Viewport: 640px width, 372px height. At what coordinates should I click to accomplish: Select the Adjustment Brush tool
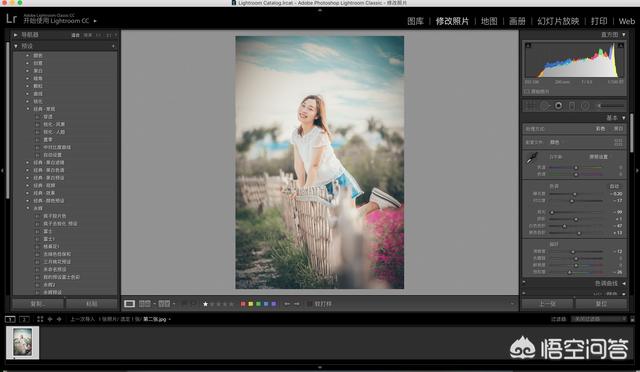click(611, 106)
